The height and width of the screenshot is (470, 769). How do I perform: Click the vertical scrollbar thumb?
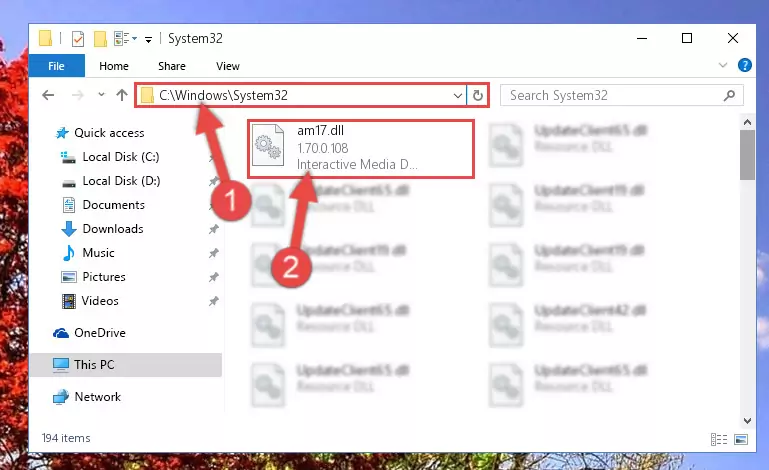click(x=747, y=155)
